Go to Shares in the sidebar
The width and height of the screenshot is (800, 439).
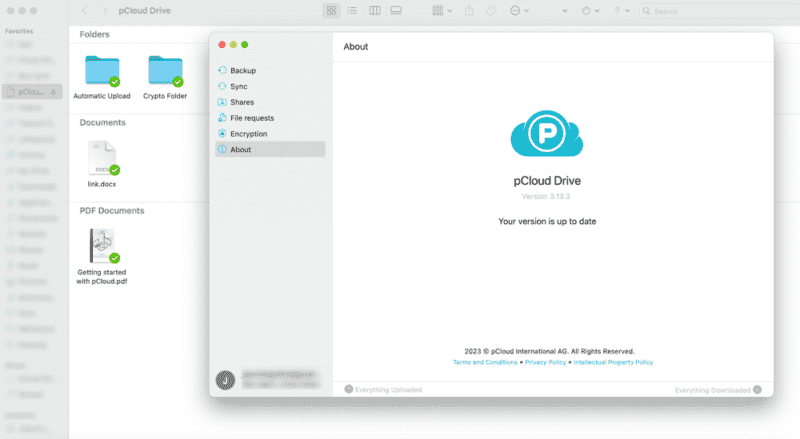tap(241, 102)
